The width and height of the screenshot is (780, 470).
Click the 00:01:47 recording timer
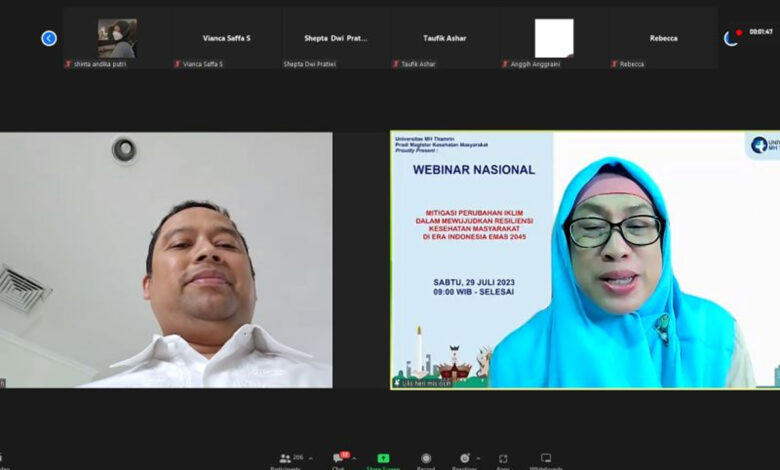[x=761, y=32]
